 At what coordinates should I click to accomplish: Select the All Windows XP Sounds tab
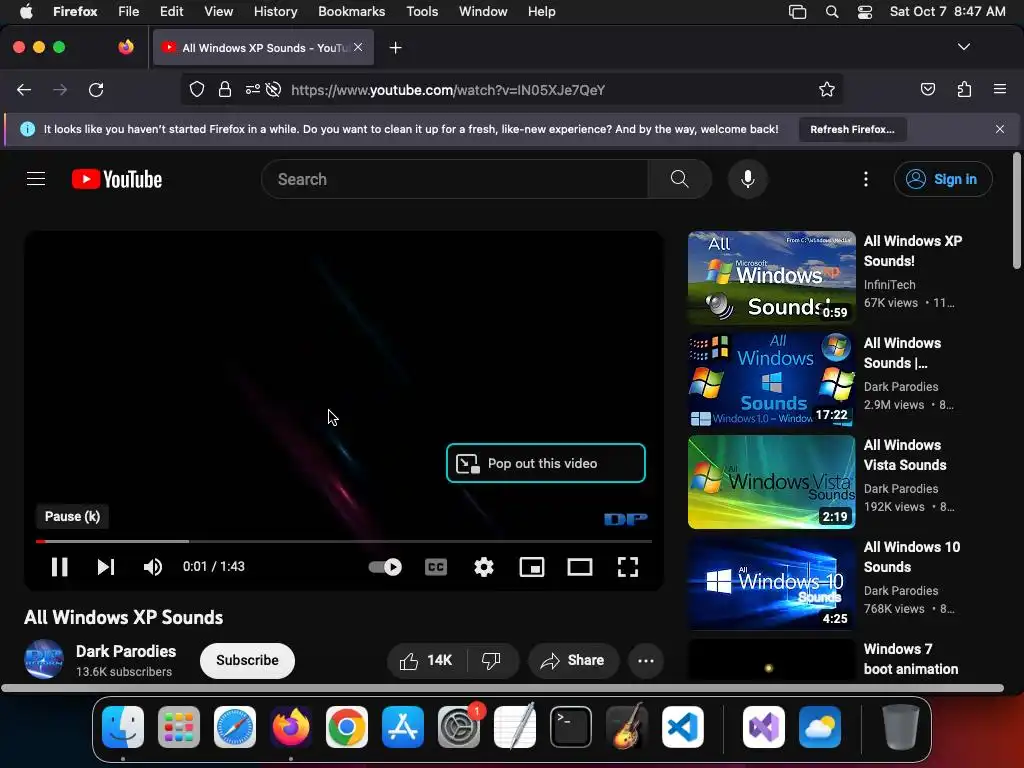click(263, 48)
